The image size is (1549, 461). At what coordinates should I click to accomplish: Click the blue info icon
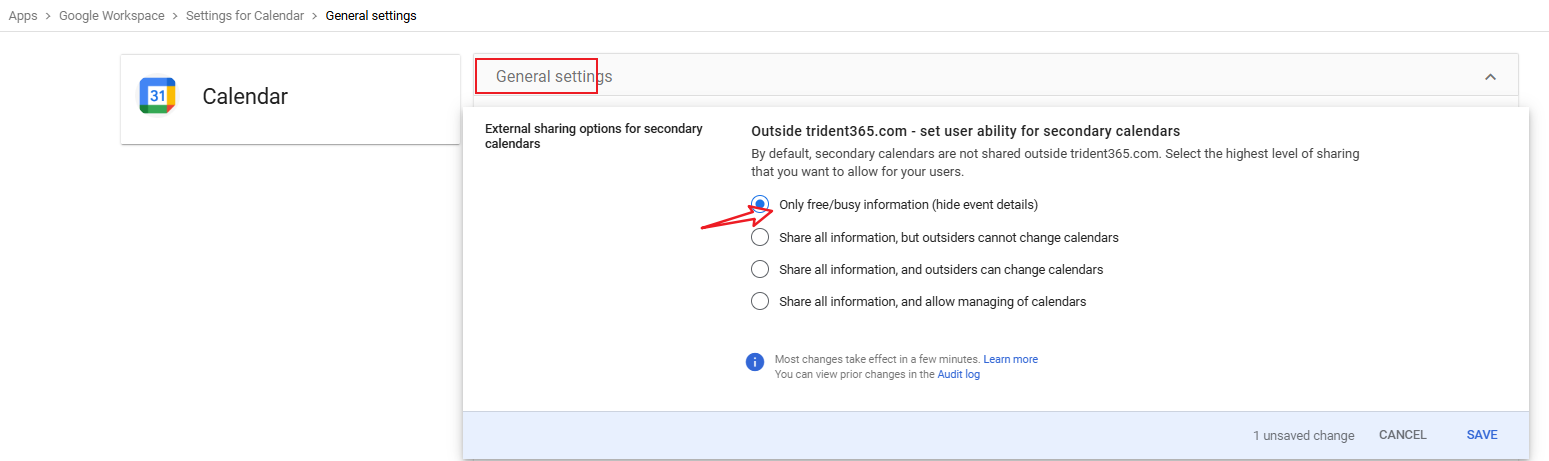(755, 362)
